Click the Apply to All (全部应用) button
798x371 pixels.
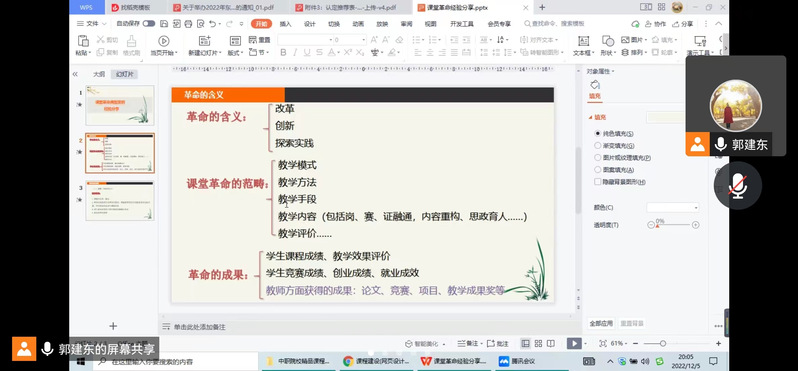[601, 323]
